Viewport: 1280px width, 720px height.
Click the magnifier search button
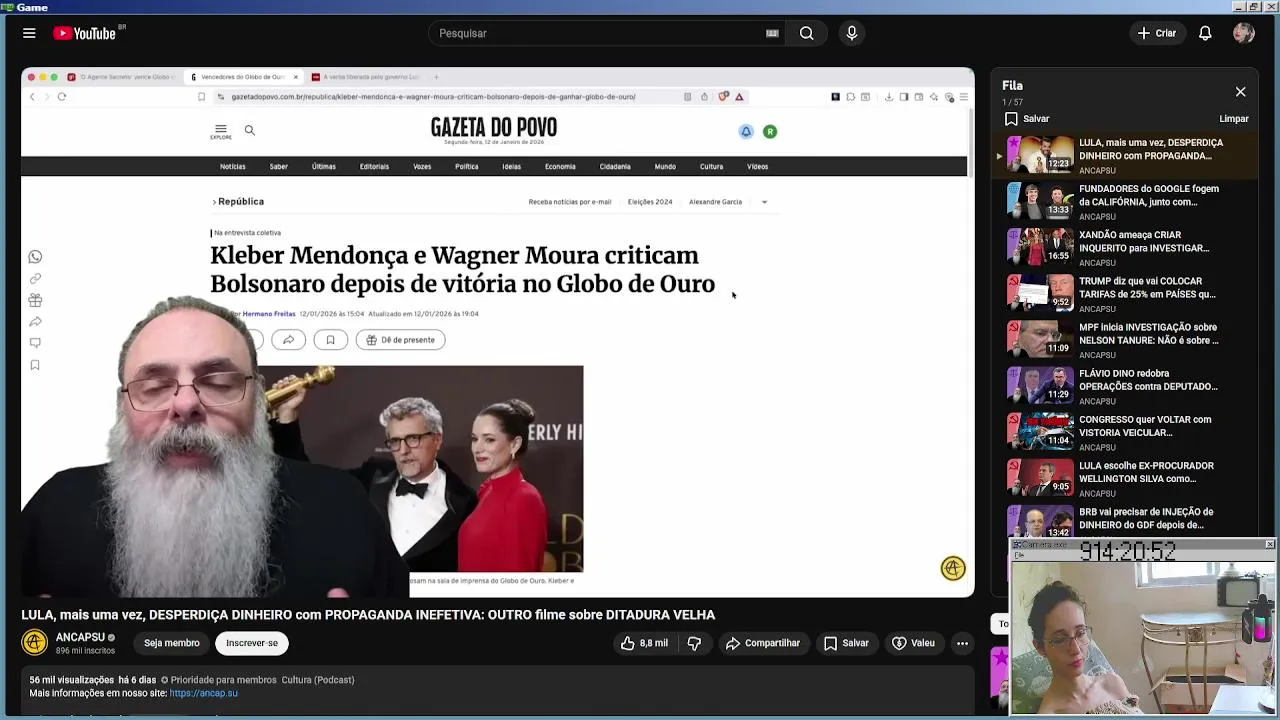pos(806,33)
